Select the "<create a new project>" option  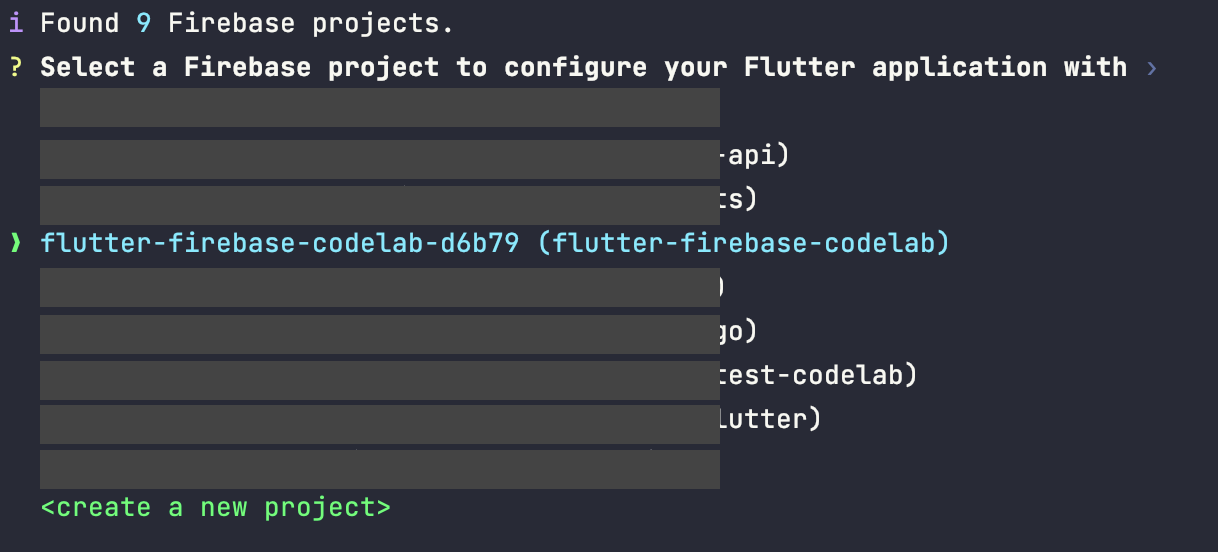click(215, 508)
